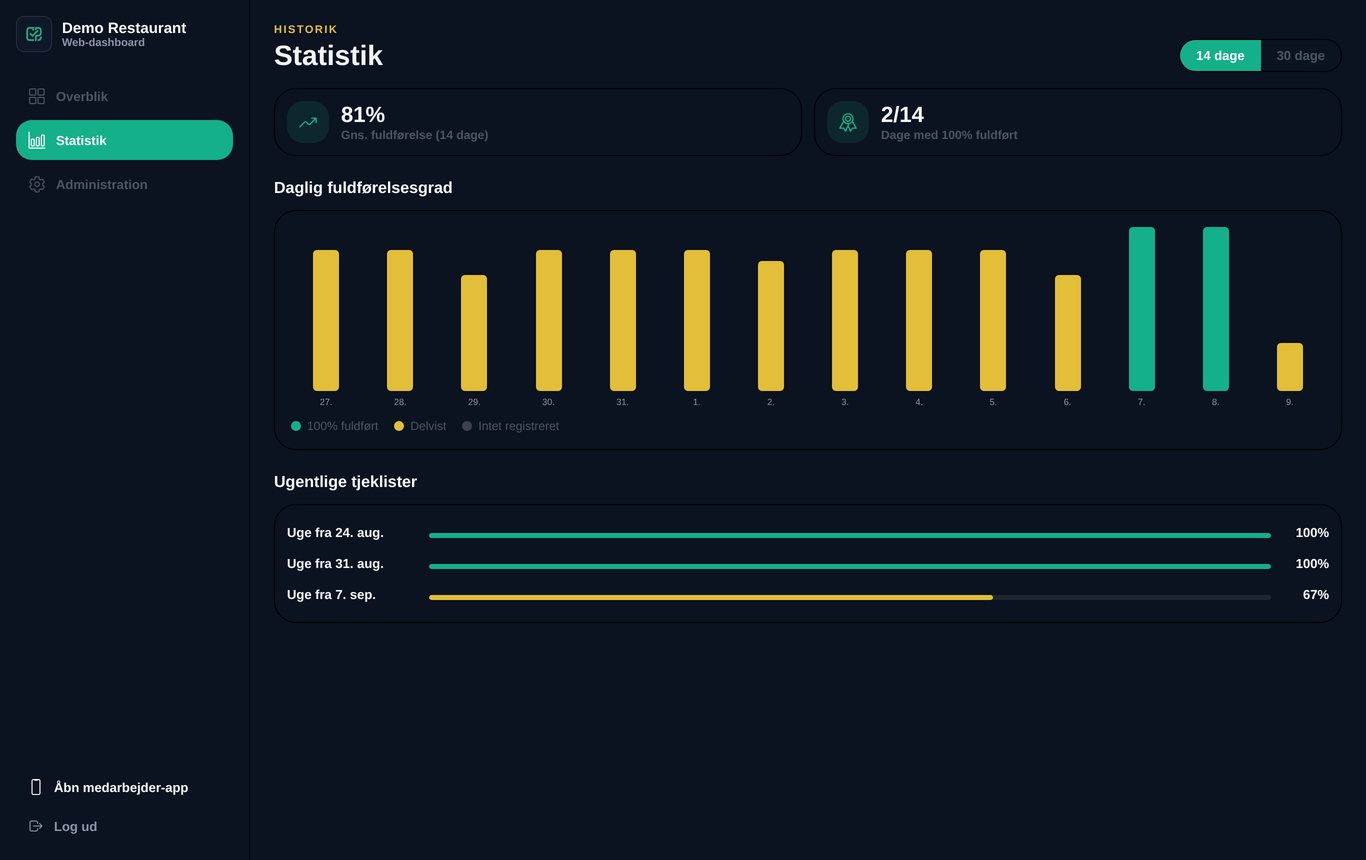The width and height of the screenshot is (1366, 860).
Task: Select the progress bar for Uge fra 24. aug.
Action: point(850,535)
